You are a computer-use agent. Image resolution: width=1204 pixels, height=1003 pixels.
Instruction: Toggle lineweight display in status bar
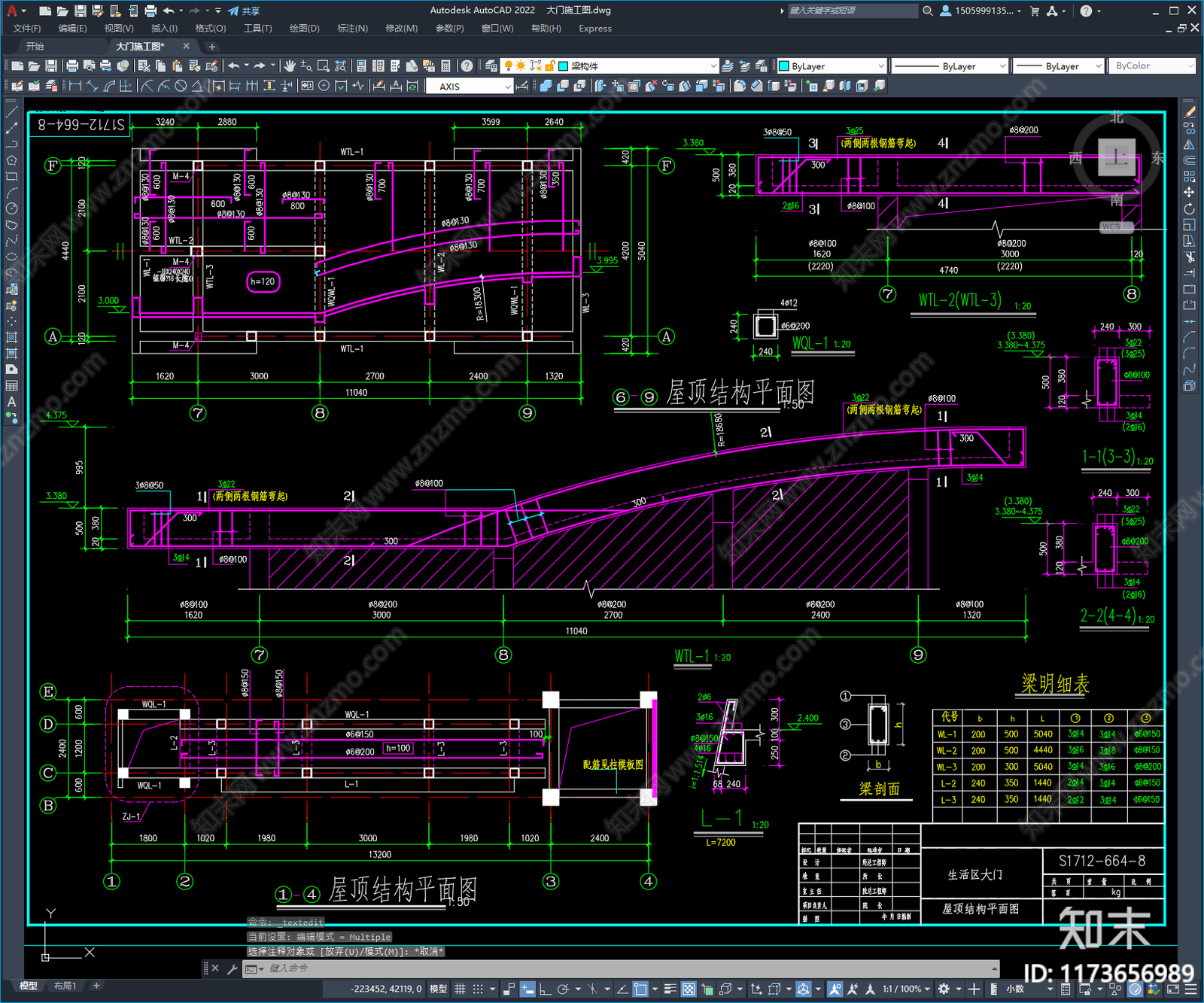[670, 989]
